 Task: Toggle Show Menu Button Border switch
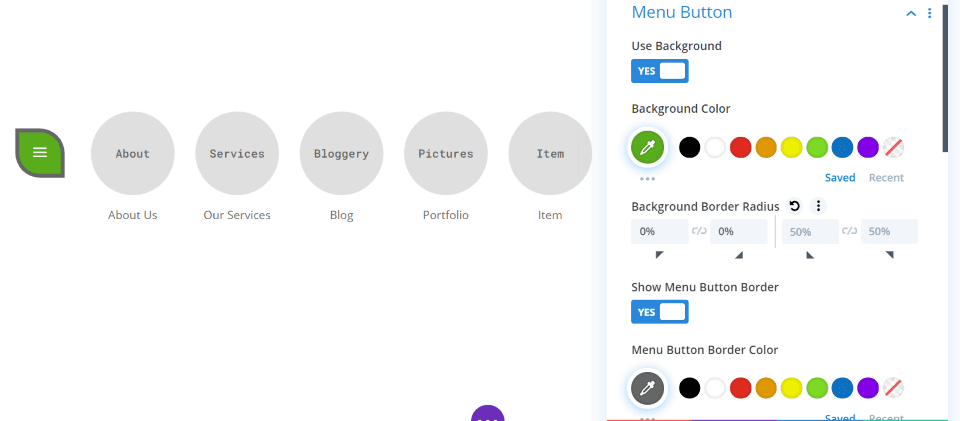[660, 312]
